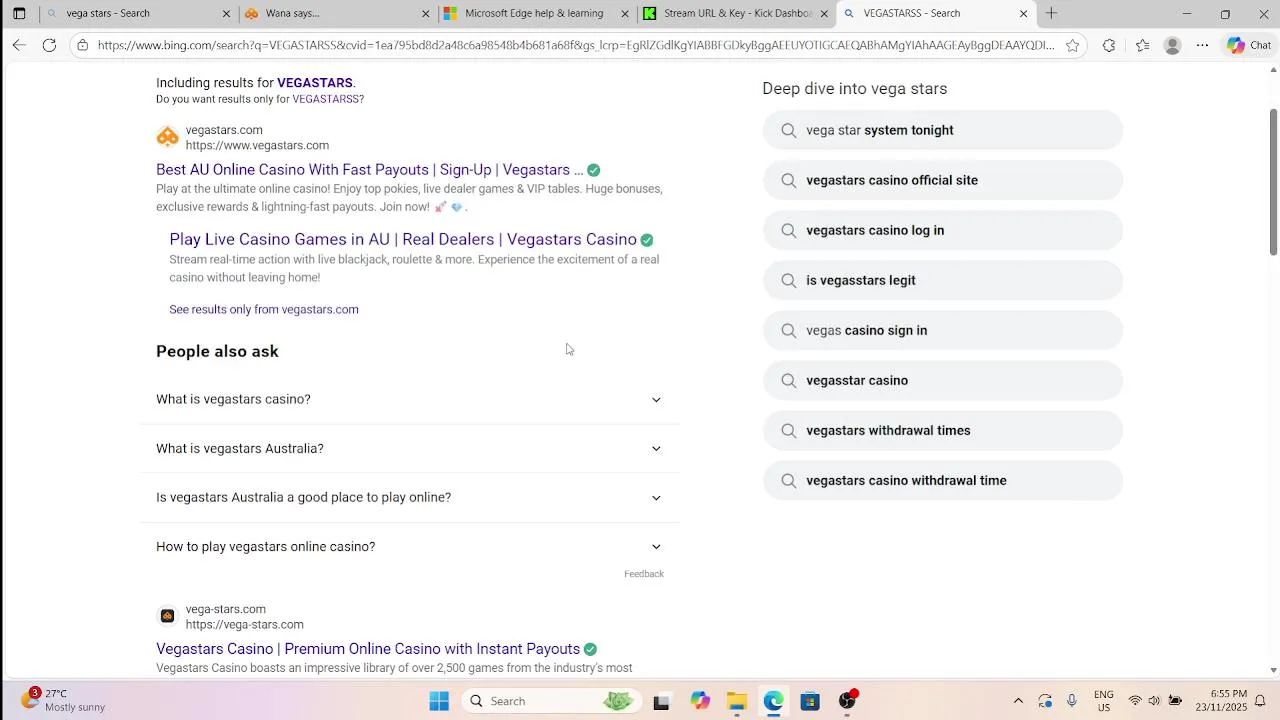Open Copilot Chat sidebar
Viewport: 1280px width, 720px height.
tap(1249, 45)
